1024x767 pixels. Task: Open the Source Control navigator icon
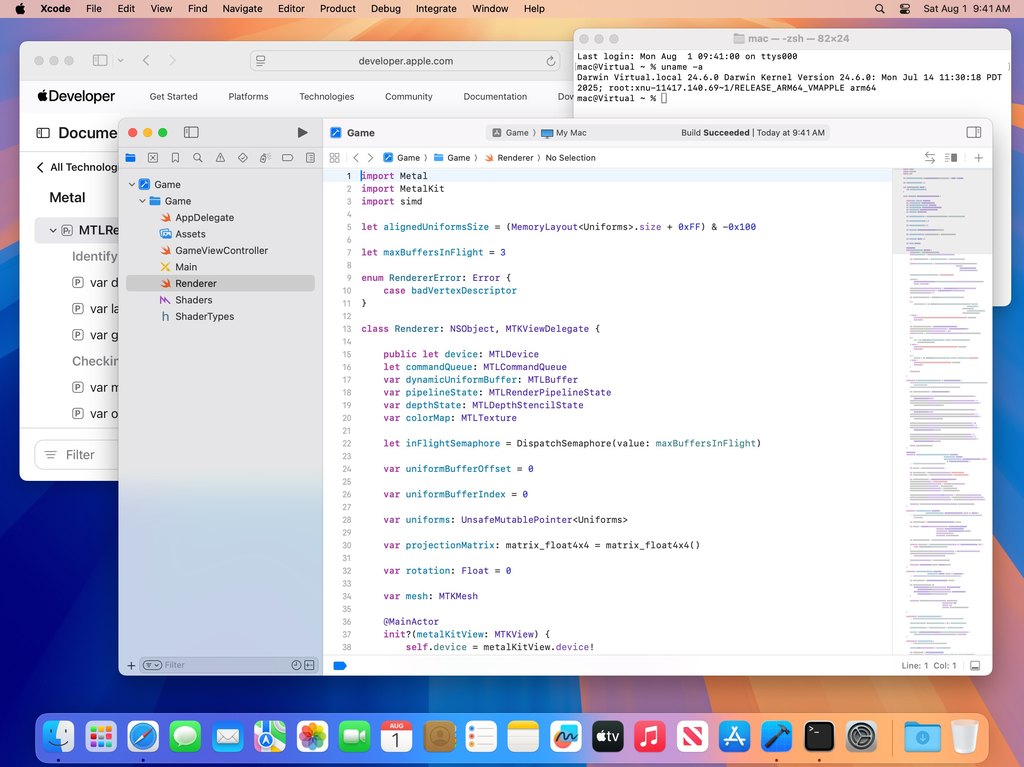point(153,157)
